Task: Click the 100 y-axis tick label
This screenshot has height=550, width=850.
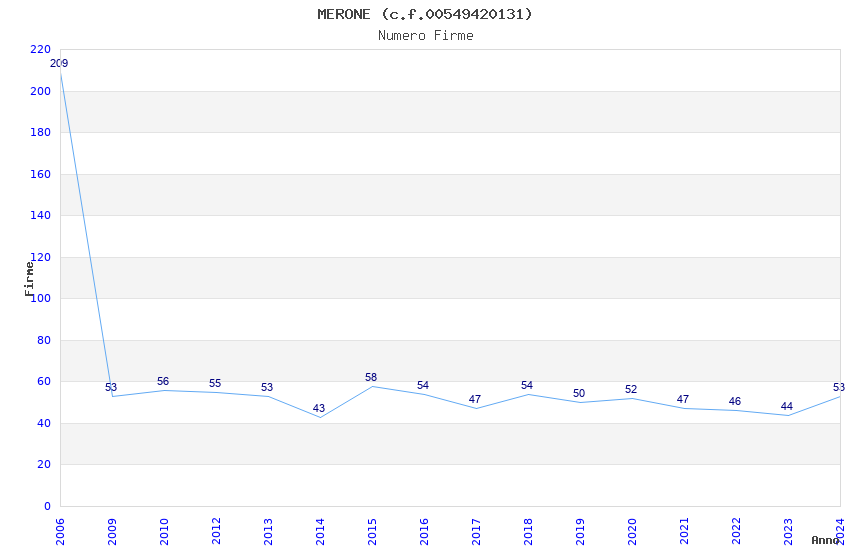Action: (41, 299)
